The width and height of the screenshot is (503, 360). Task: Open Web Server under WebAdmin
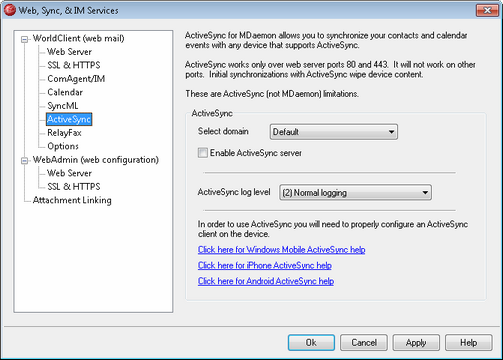coord(69,173)
